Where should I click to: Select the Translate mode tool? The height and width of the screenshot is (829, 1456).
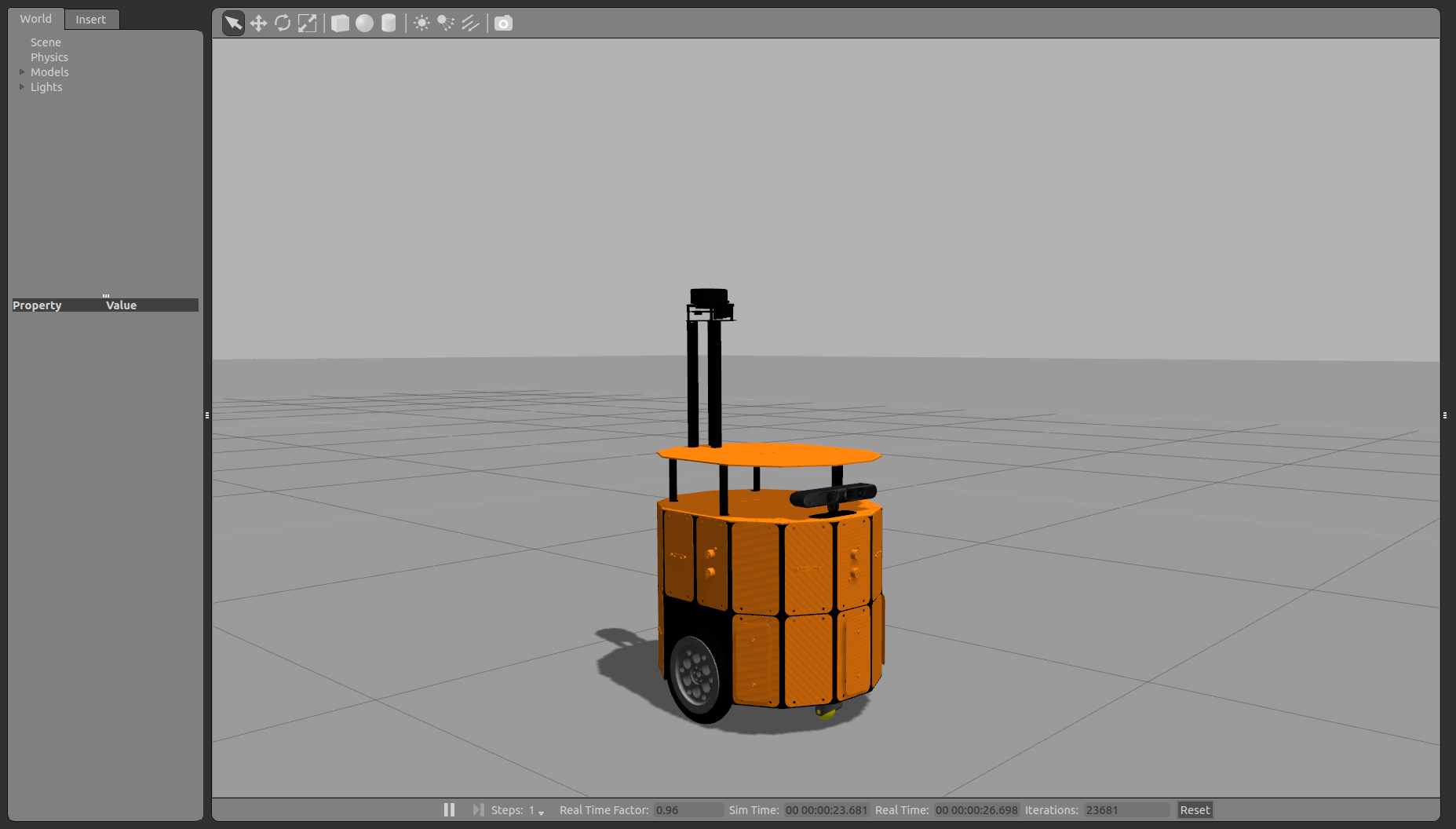(x=258, y=24)
